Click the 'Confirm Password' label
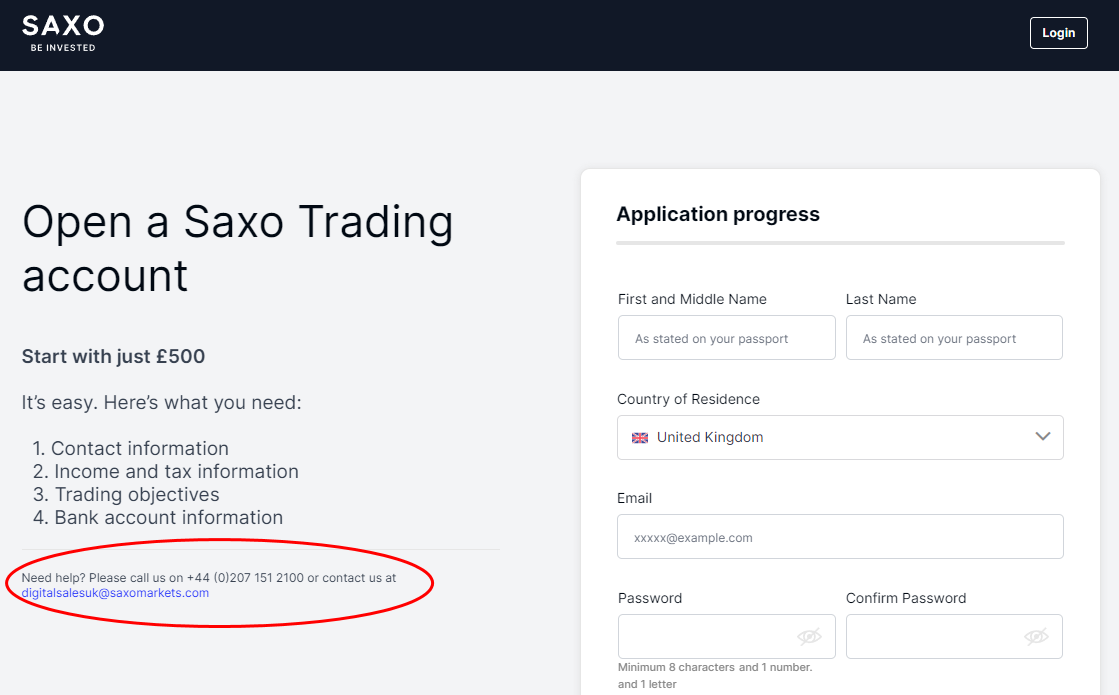Image resolution: width=1119 pixels, height=695 pixels. point(906,598)
